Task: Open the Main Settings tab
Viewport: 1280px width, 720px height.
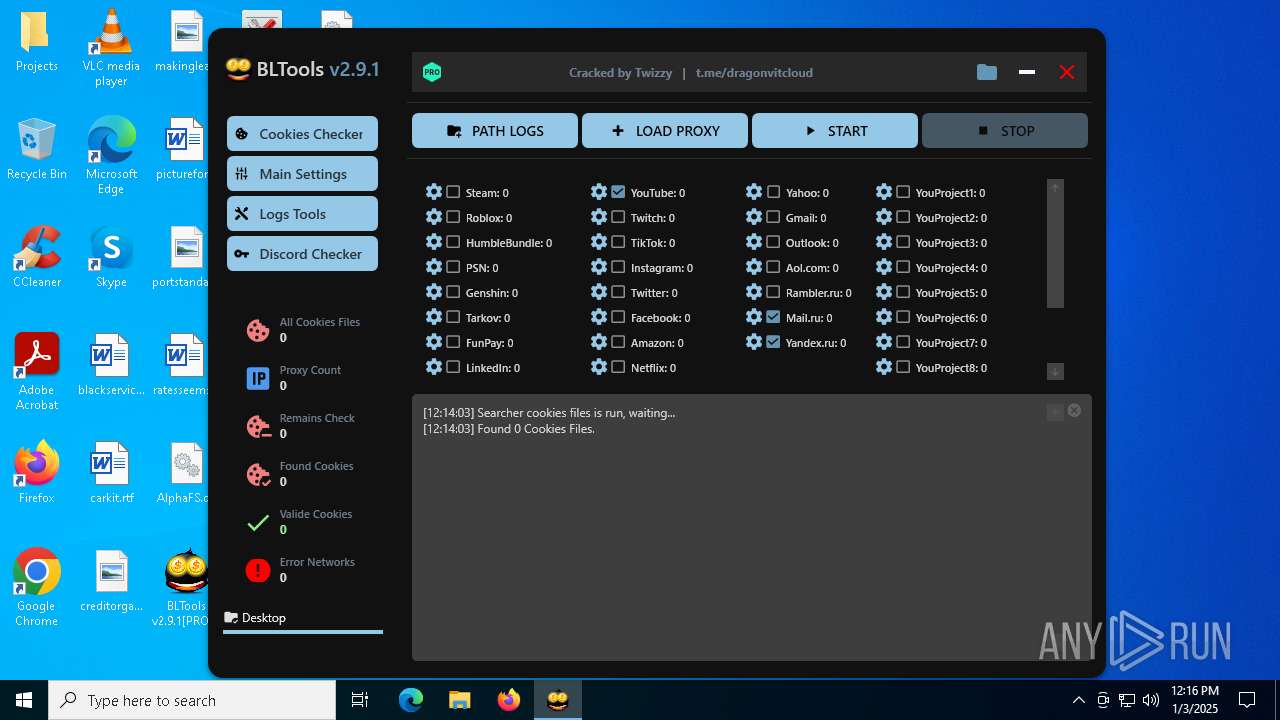Action: 302,173
